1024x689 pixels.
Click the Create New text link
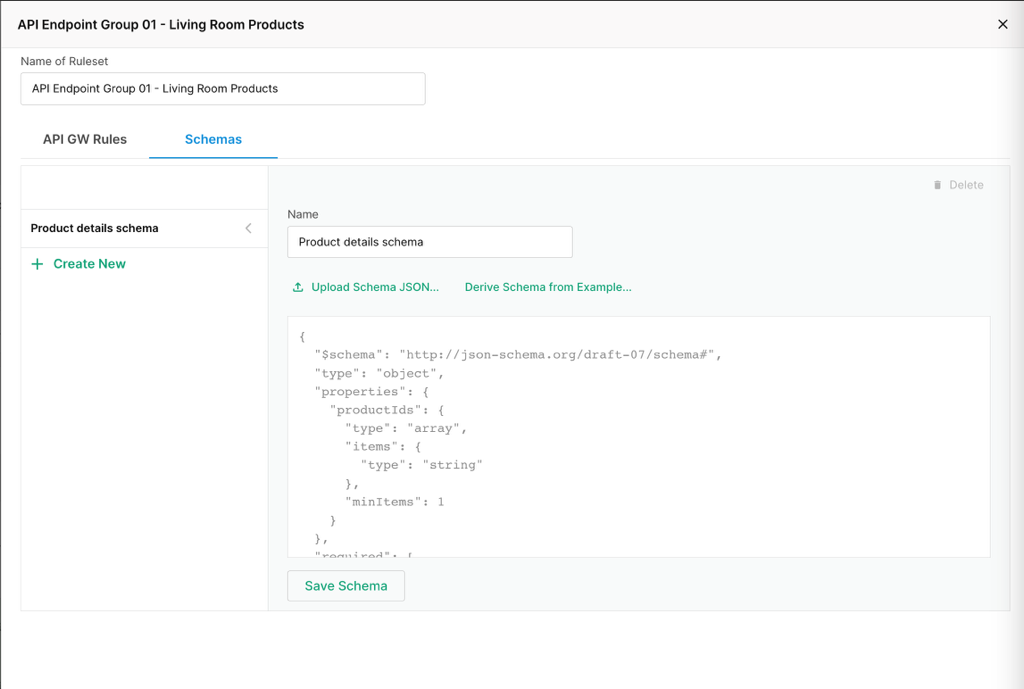(x=88, y=263)
